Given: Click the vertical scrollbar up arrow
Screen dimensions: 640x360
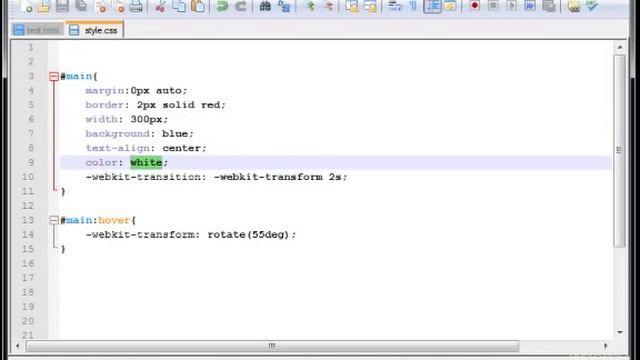Looking at the screenshot, I should 620,47.
